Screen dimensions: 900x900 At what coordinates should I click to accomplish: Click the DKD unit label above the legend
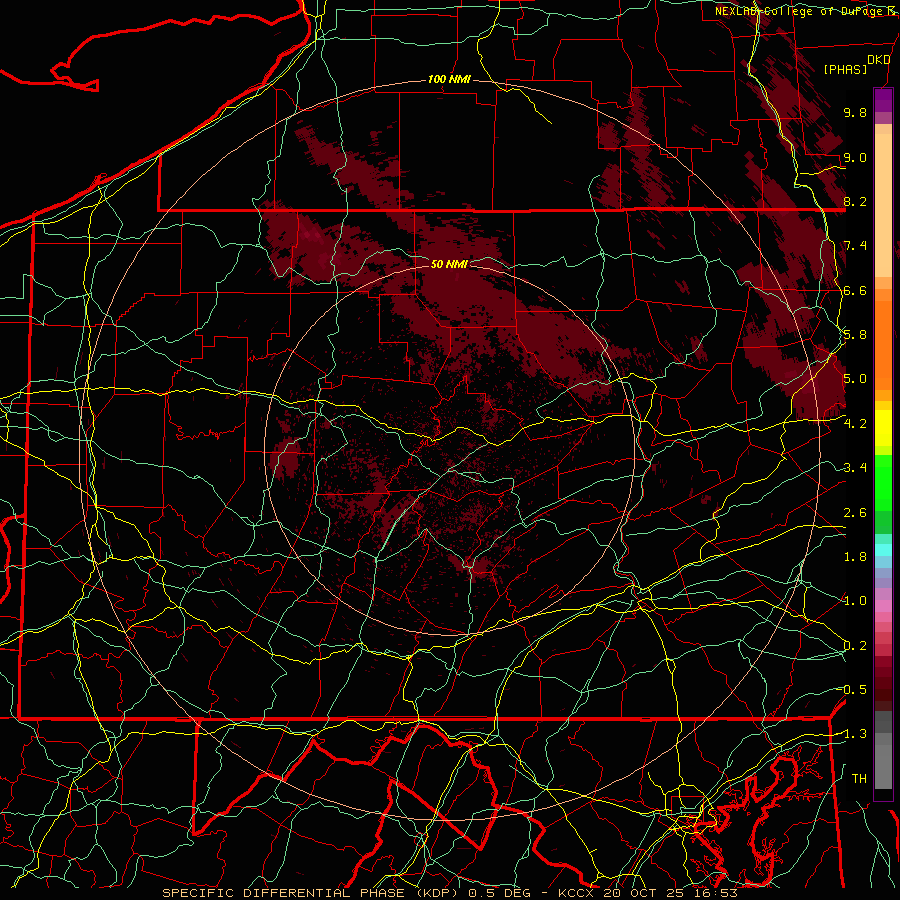point(879,60)
